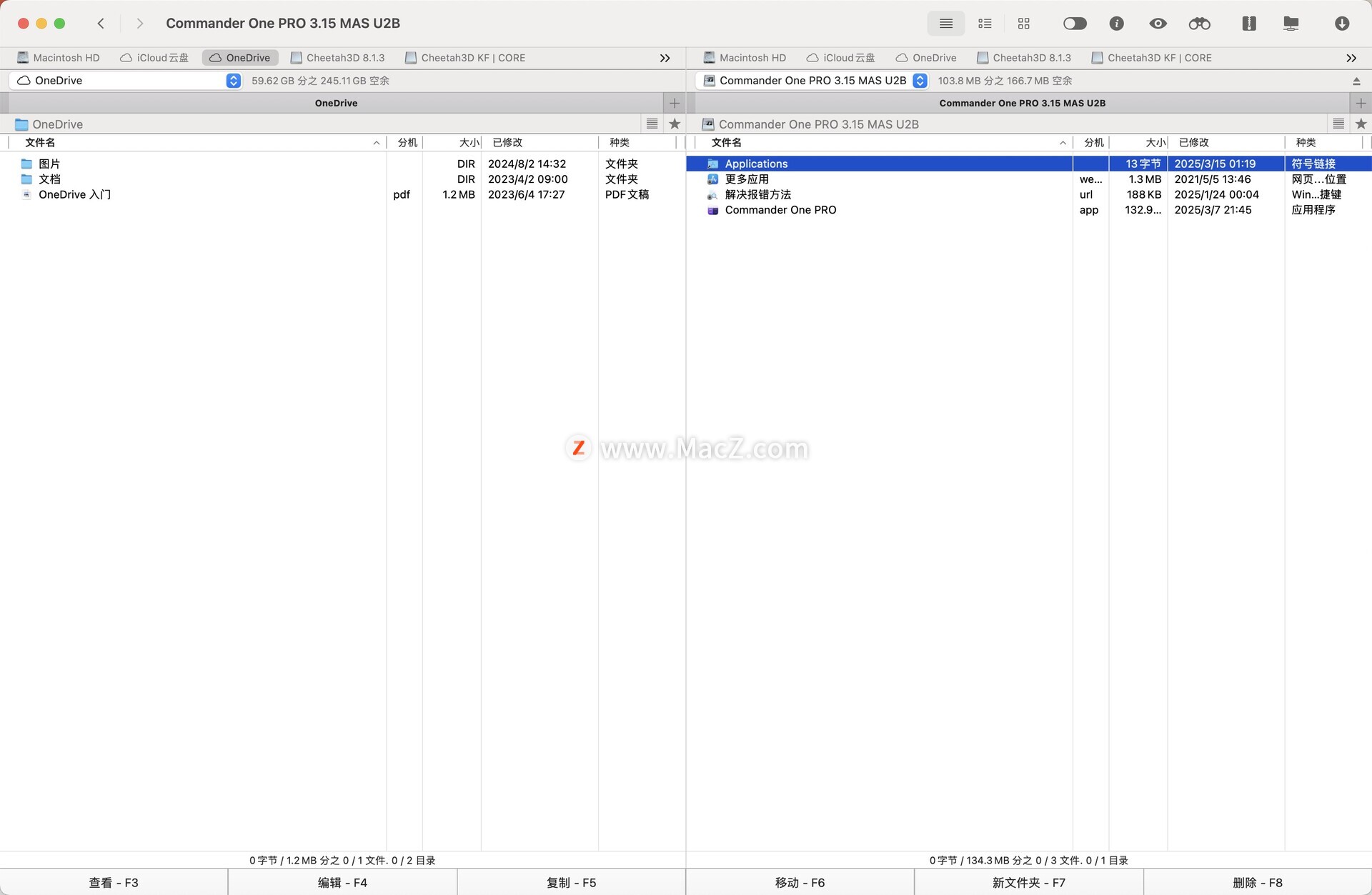The height and width of the screenshot is (895, 1372).
Task: Sort right panel by 文件名 column
Action: 884,143
